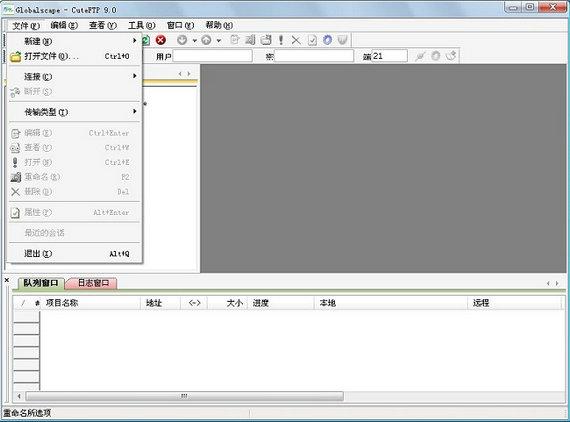Switch to the 日志窗口 tab

[x=93, y=283]
